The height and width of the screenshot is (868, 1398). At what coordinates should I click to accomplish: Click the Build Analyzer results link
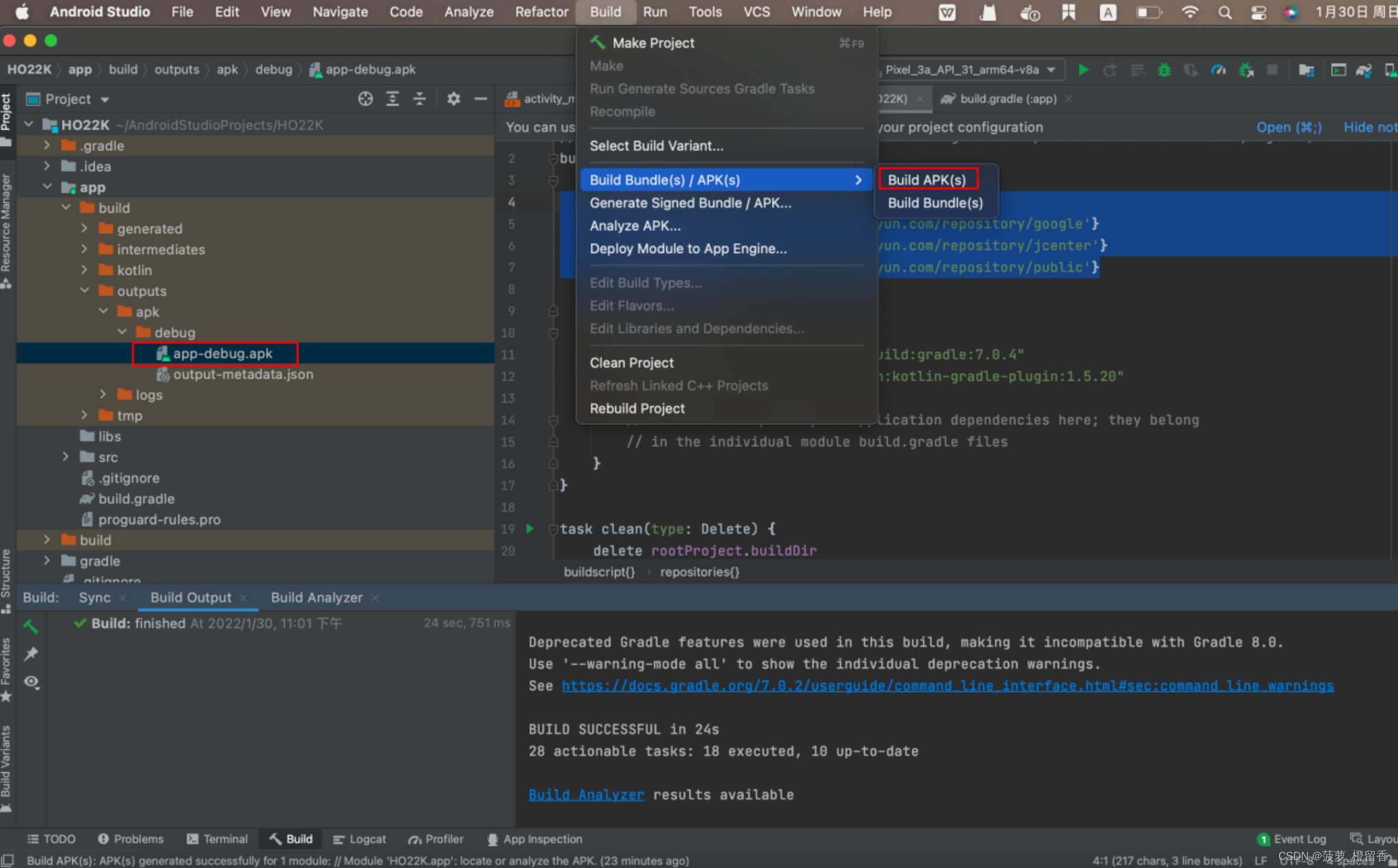pyautogui.click(x=586, y=795)
